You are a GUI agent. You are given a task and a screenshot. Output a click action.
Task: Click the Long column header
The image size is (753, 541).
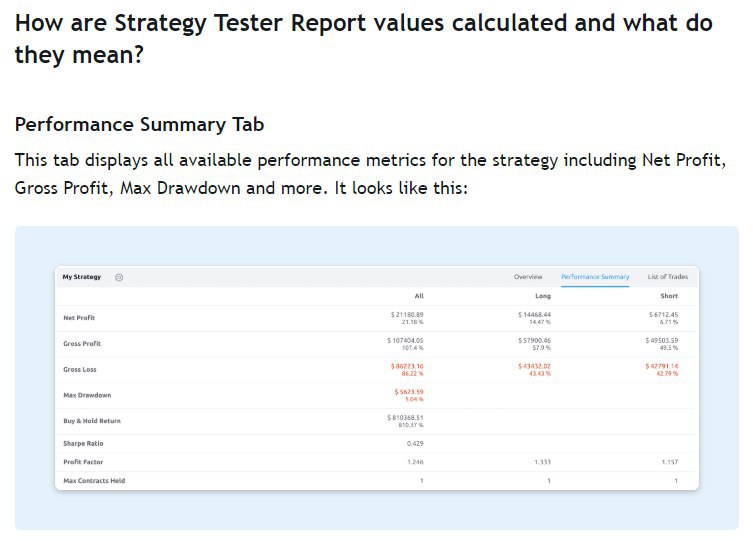(544, 297)
